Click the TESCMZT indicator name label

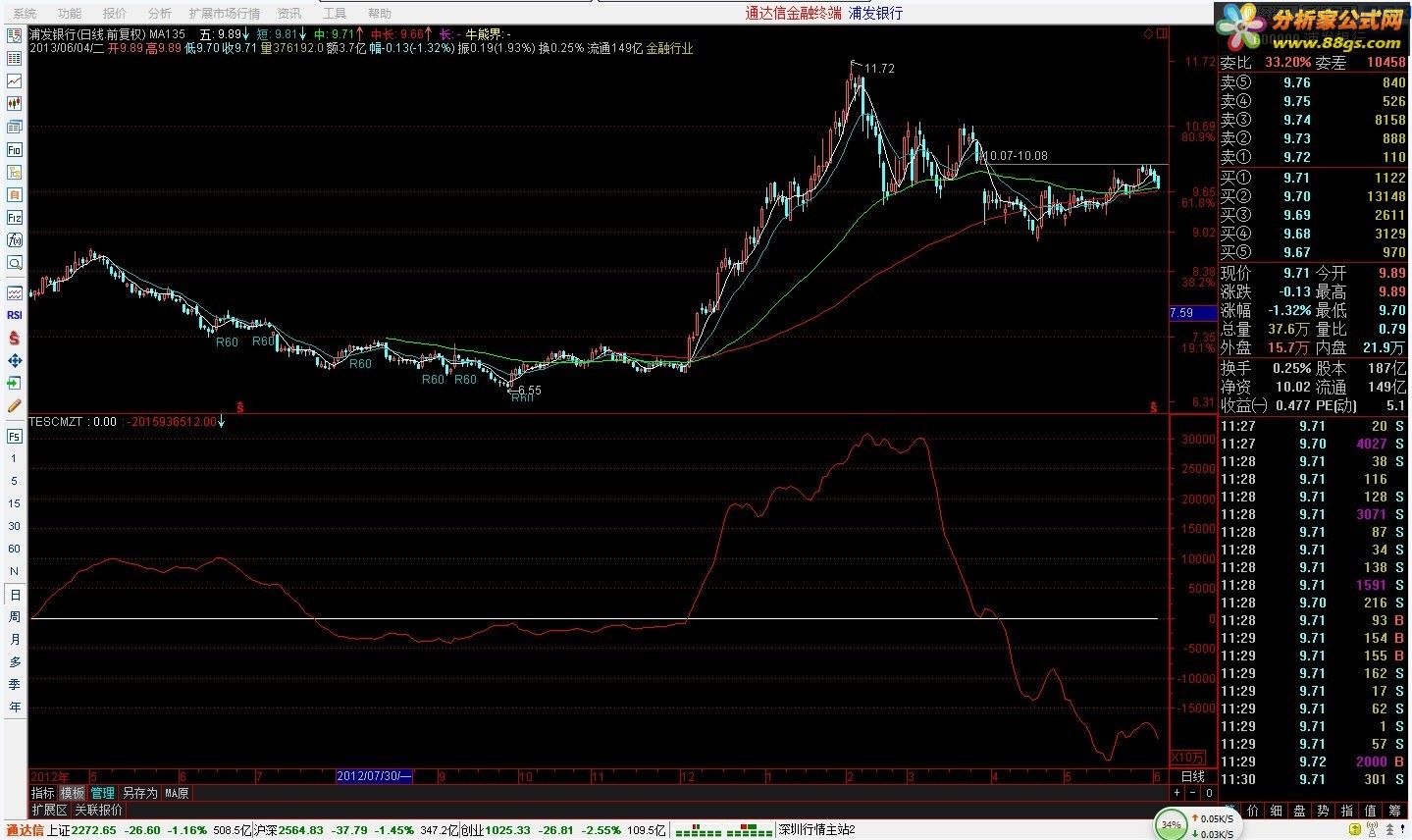58,421
